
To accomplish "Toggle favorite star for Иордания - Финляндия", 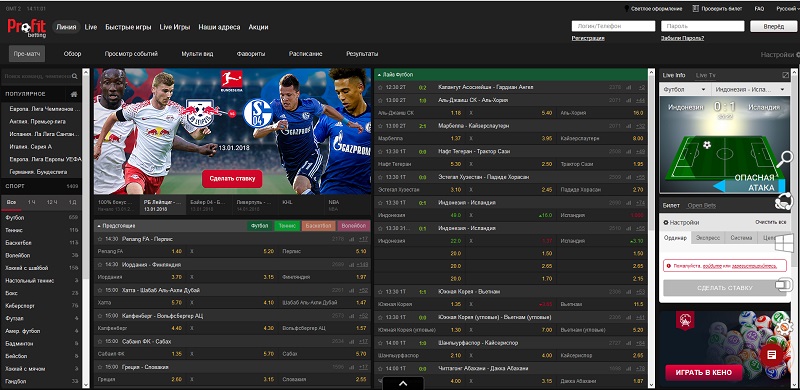I will click(101, 264).
